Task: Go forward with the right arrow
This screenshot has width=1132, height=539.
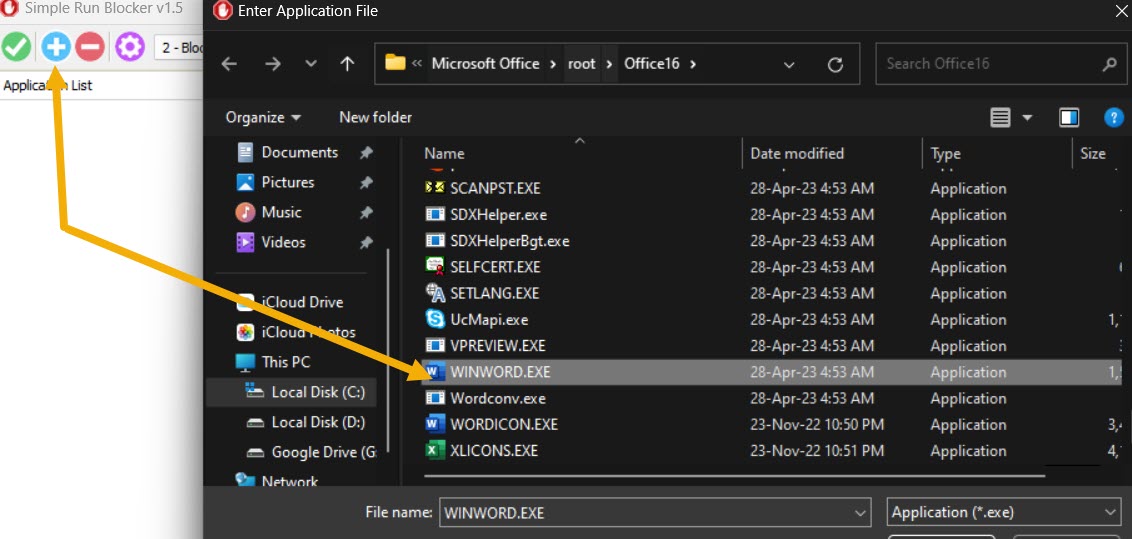Action: (x=272, y=64)
